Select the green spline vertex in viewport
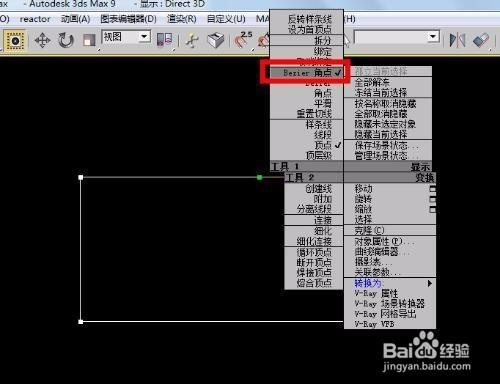The width and height of the screenshot is (500, 384). [260, 177]
